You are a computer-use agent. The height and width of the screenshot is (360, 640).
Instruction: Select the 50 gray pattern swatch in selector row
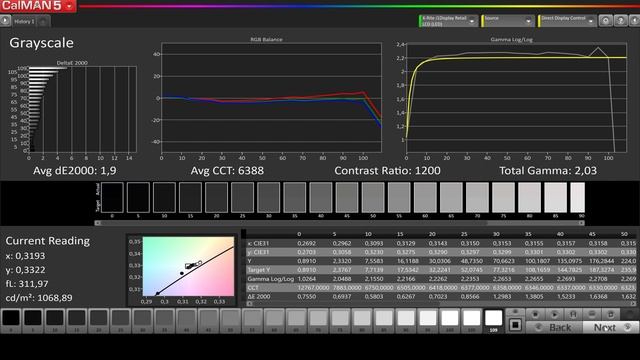pyautogui.click(x=230, y=321)
